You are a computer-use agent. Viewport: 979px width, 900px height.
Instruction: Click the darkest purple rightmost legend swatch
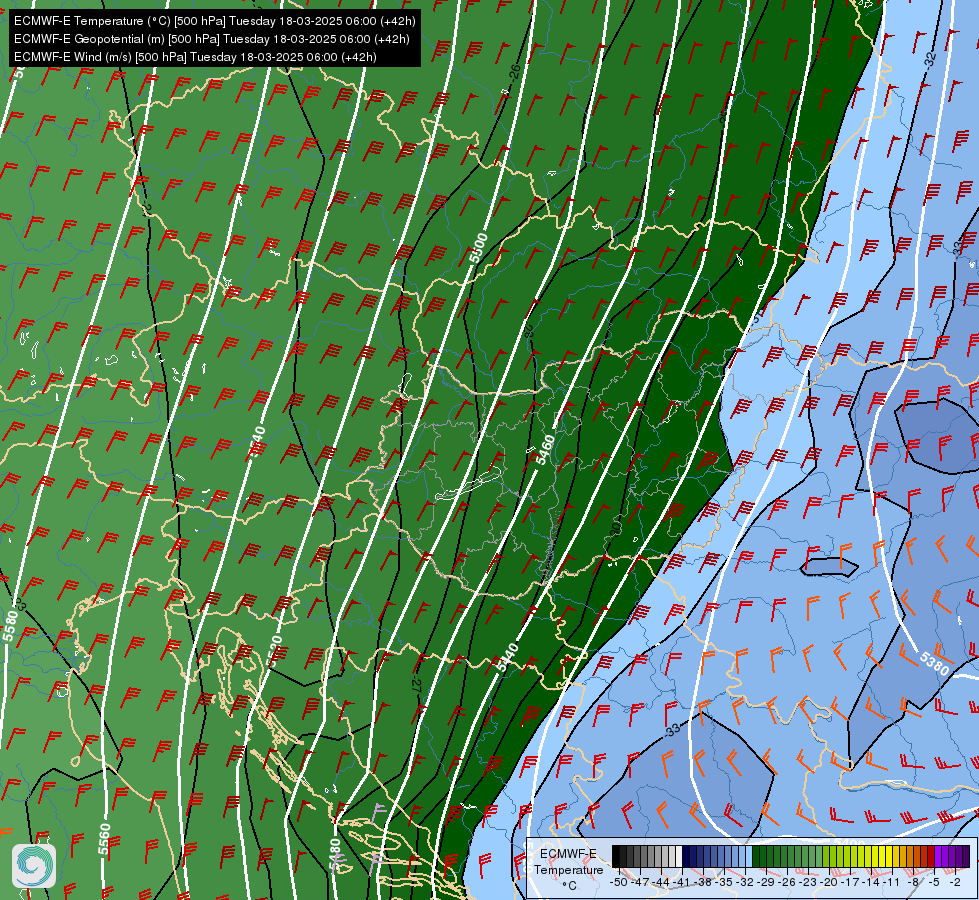[x=966, y=856]
